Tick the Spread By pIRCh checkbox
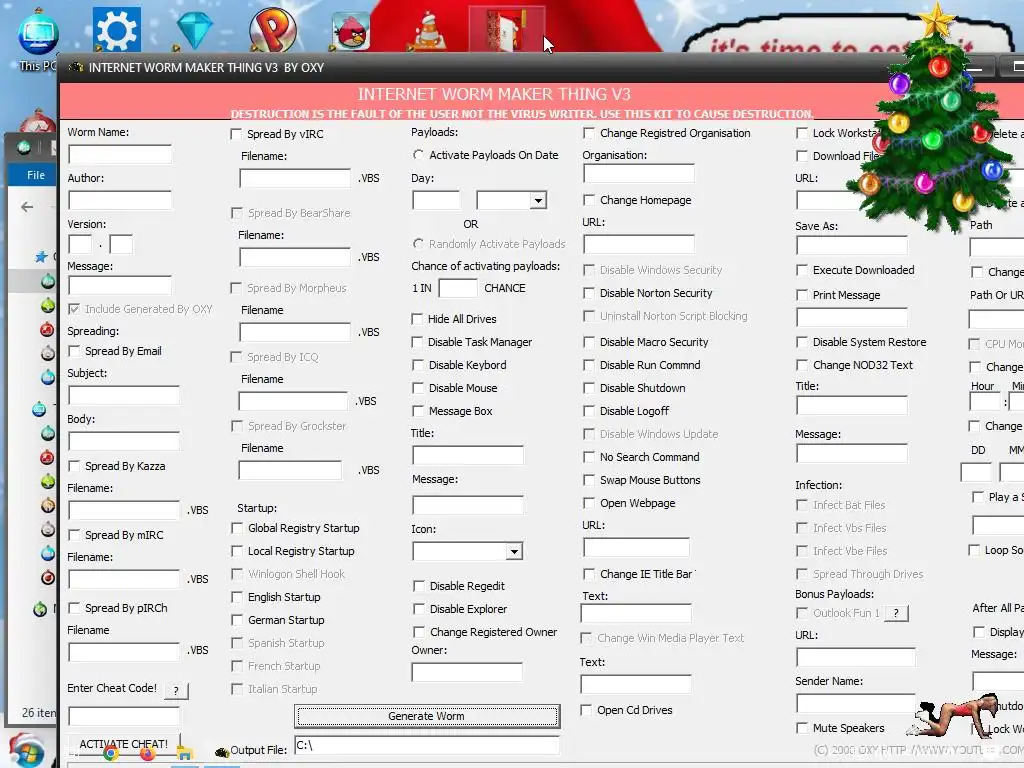 click(x=74, y=608)
